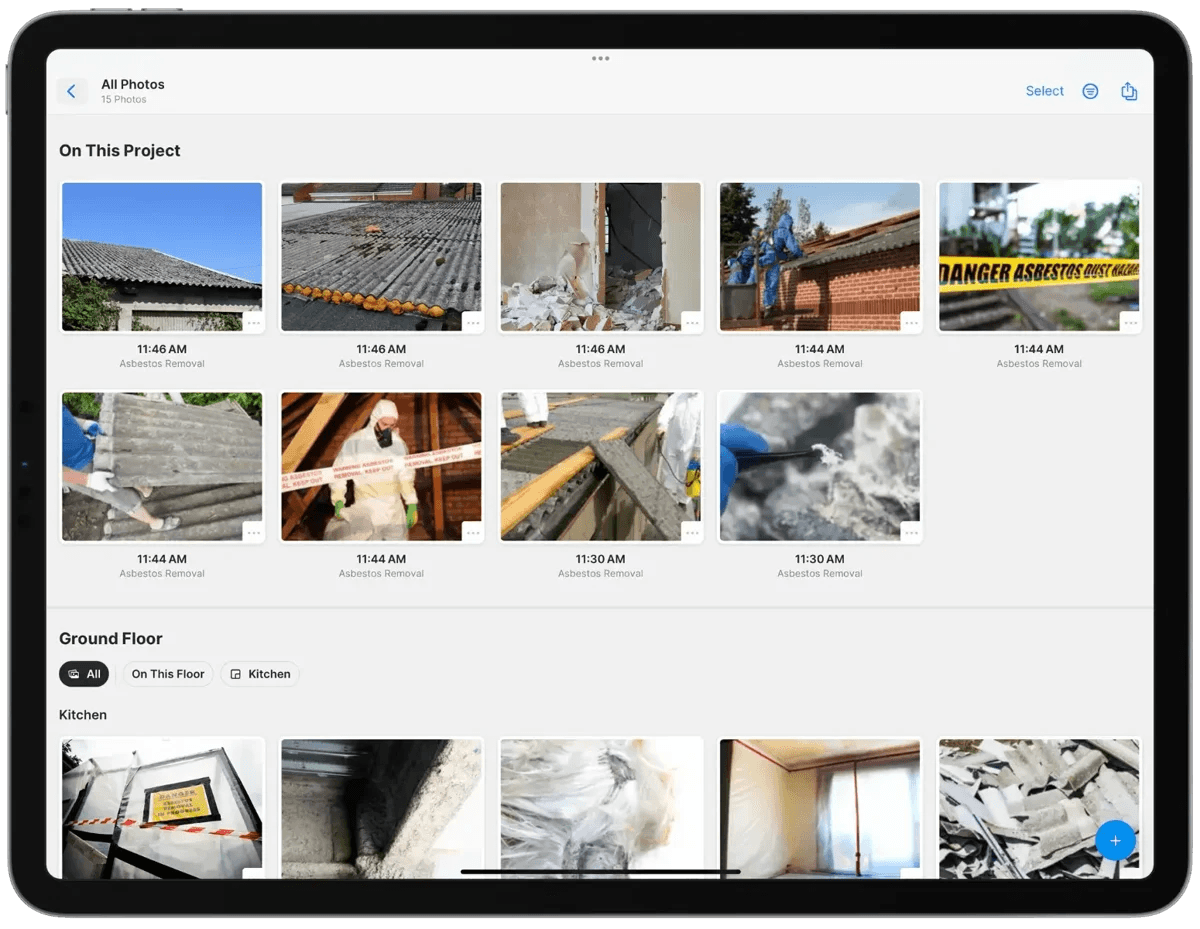This screenshot has height=929, width=1200.
Task: Open more options on the carried roof sheet photo
Action: (x=253, y=532)
